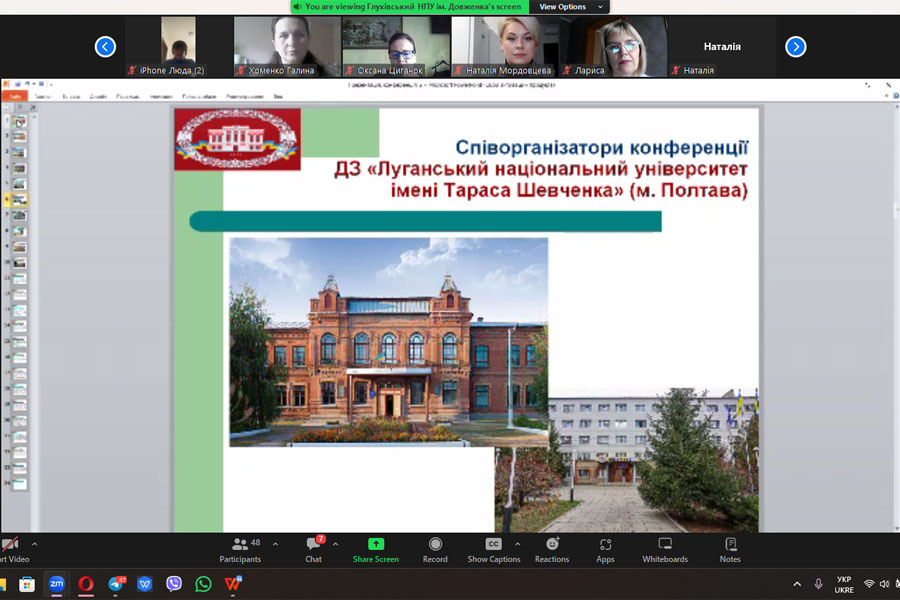The height and width of the screenshot is (600, 900).
Task: Open Viber from the taskbar
Action: 174,584
